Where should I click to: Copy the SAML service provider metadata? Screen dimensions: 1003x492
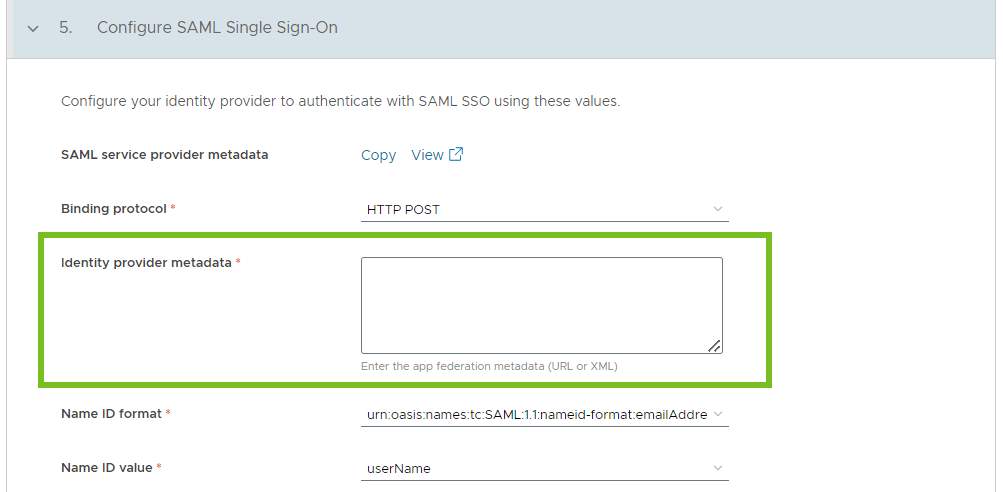378,155
